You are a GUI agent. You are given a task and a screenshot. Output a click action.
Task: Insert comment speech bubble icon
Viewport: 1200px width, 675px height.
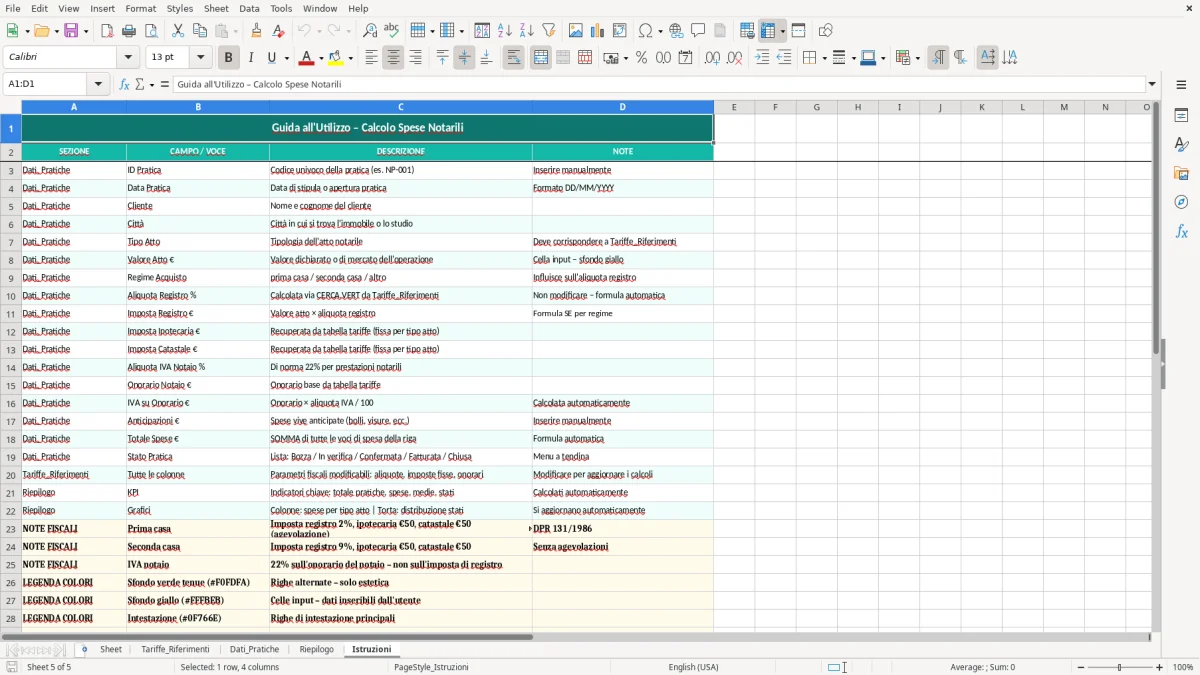point(698,31)
